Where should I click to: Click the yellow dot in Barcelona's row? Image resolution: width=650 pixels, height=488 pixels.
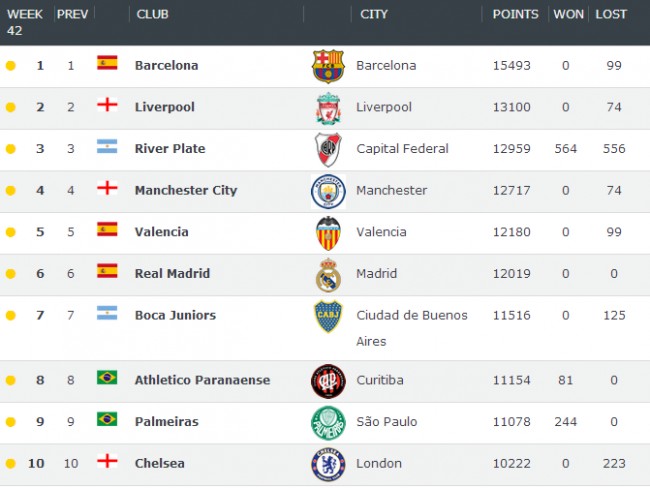(11, 66)
